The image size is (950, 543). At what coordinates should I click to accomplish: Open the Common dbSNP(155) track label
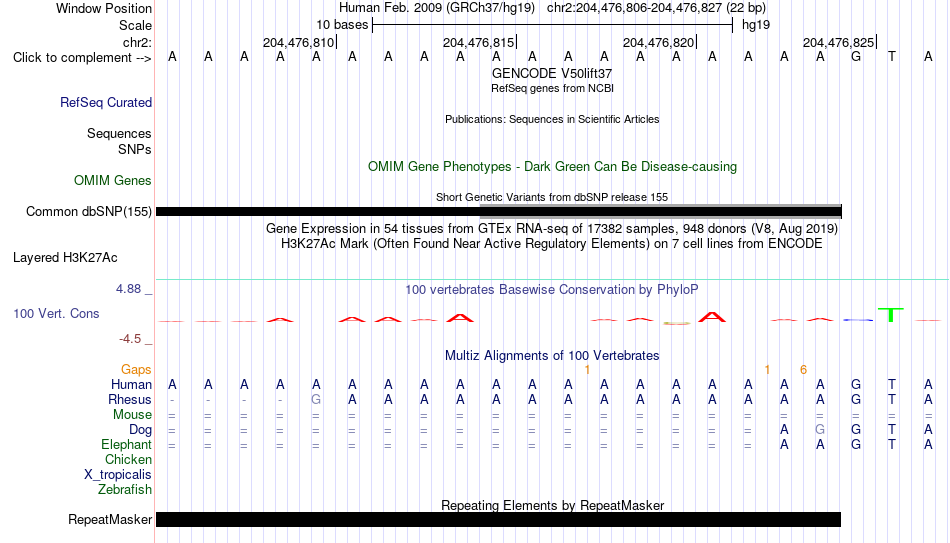[x=89, y=212]
